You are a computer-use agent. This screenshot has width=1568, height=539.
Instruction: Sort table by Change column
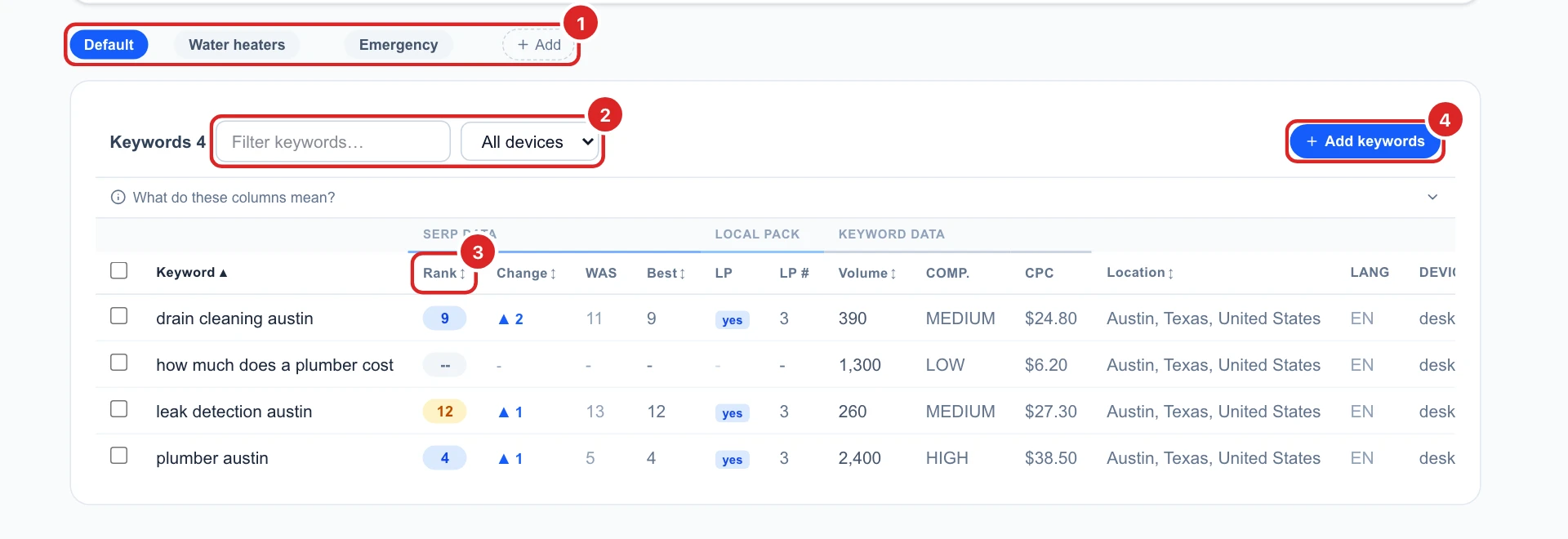pyautogui.click(x=527, y=274)
